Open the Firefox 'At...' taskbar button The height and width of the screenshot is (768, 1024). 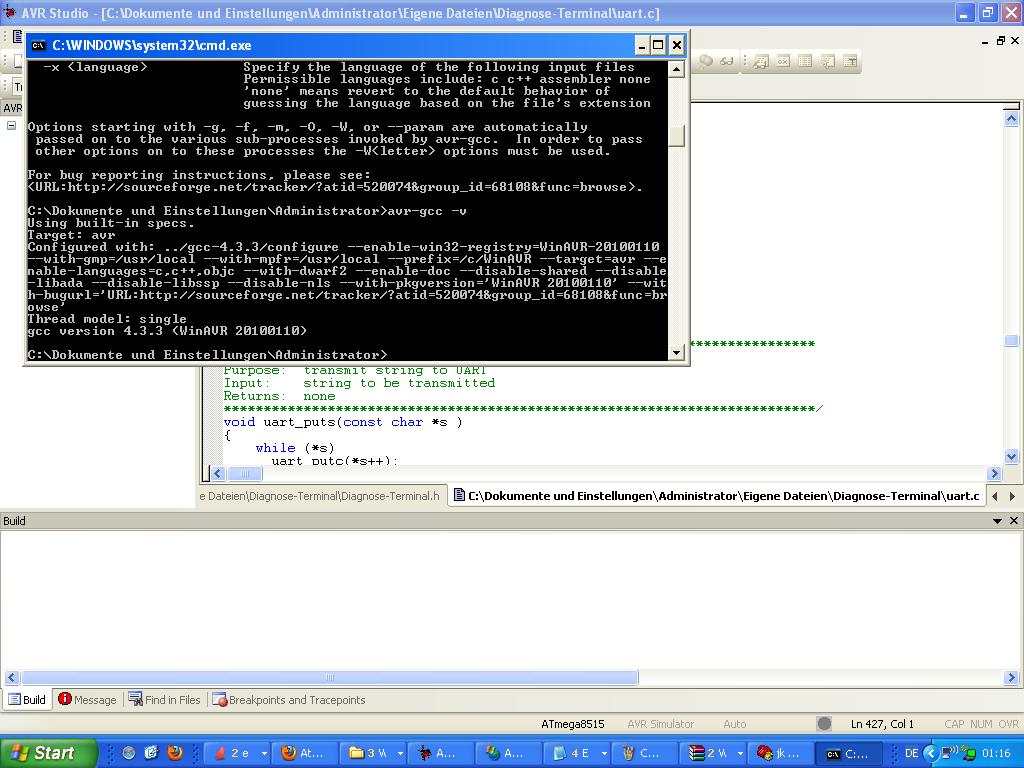pyautogui.click(x=304, y=753)
